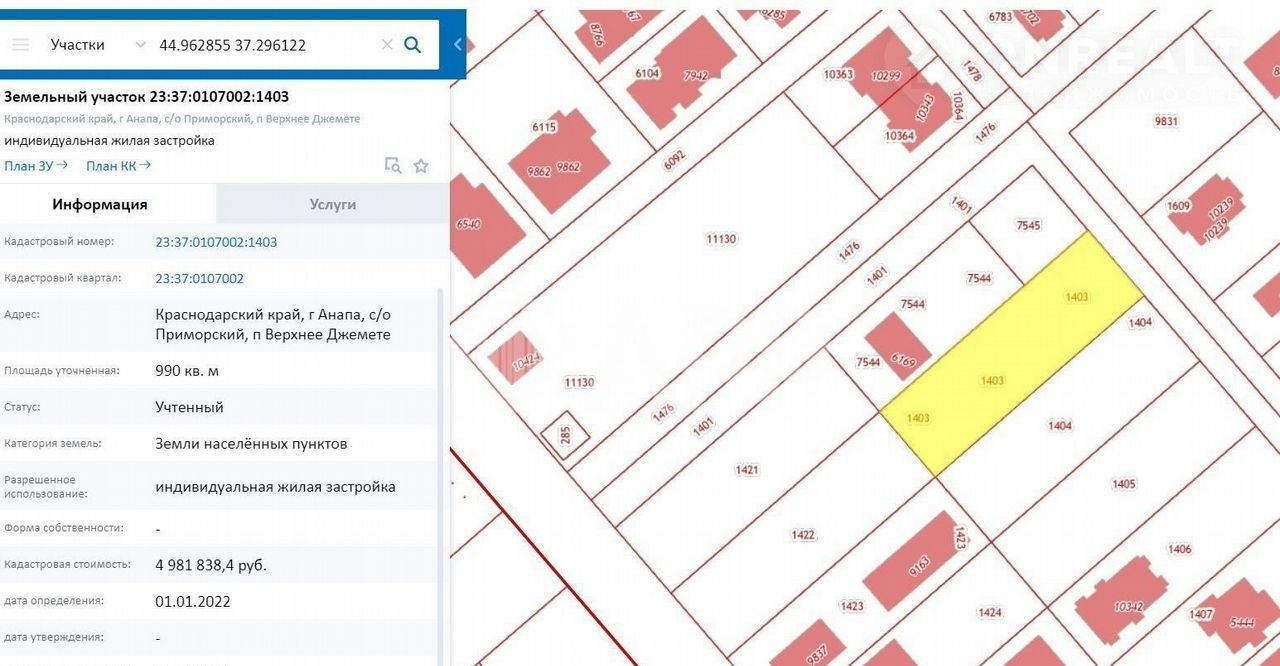Open the План КК link
1280x666 pixels.
[118, 166]
